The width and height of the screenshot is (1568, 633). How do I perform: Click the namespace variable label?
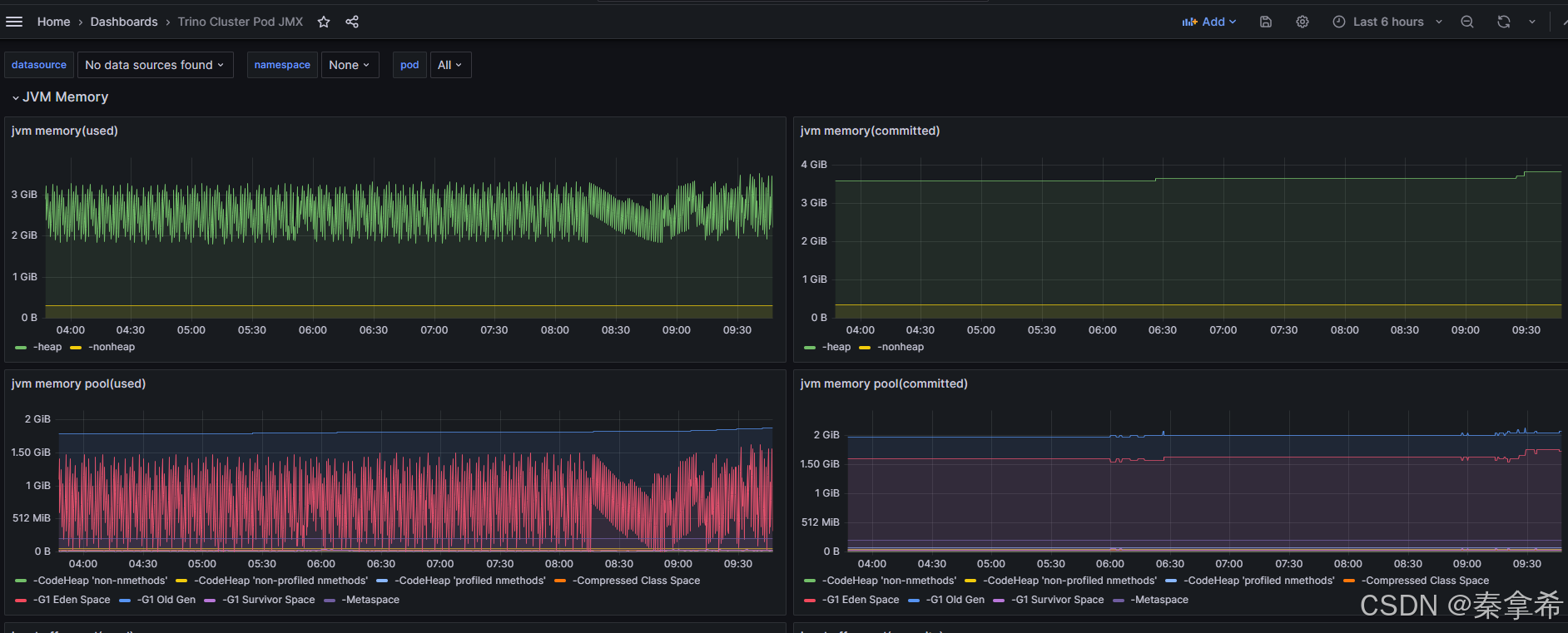tap(282, 65)
